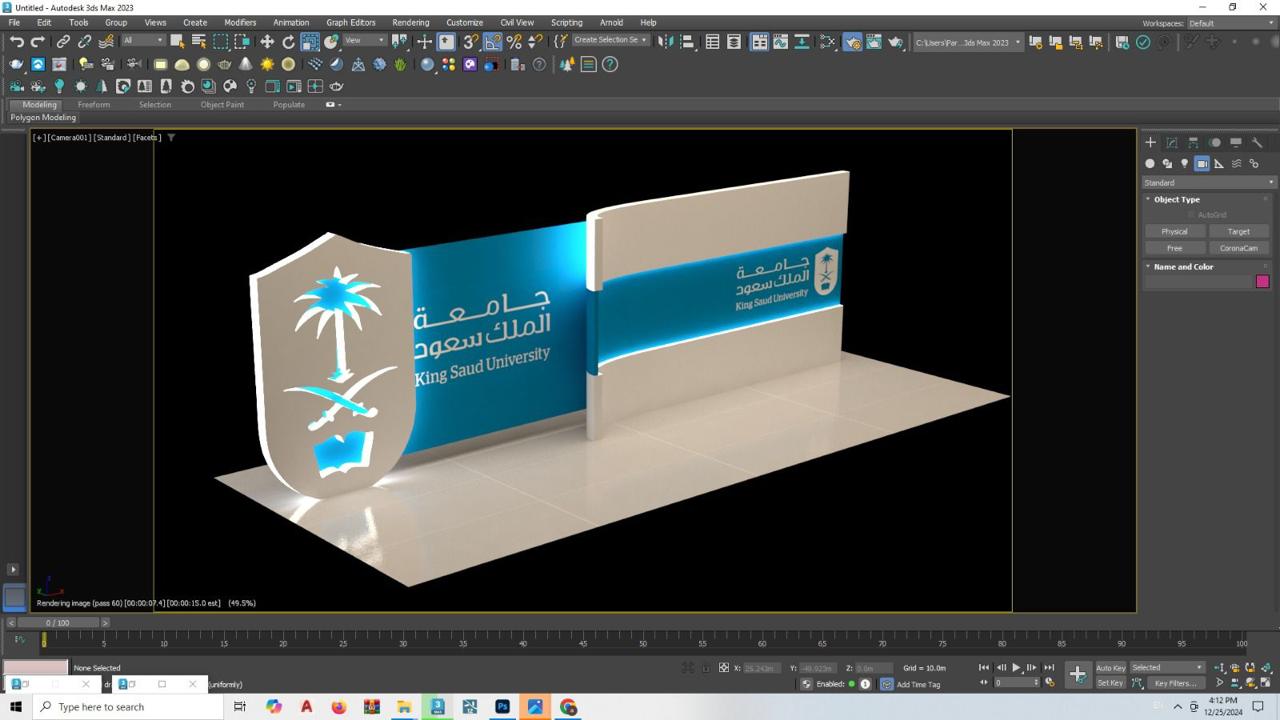Open the File menu
The width and height of the screenshot is (1280, 720).
pyautogui.click(x=14, y=22)
